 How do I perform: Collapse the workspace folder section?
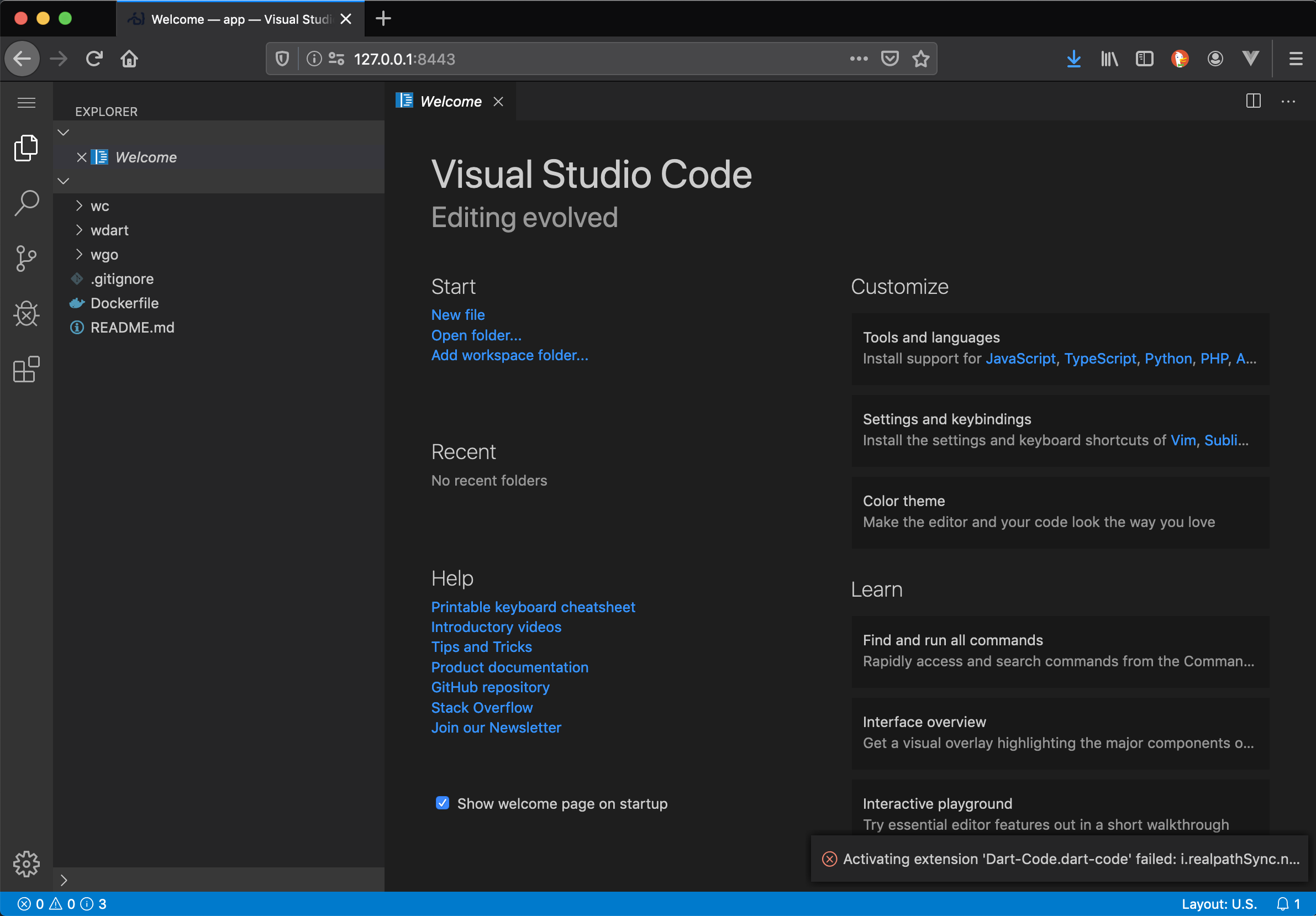[64, 181]
